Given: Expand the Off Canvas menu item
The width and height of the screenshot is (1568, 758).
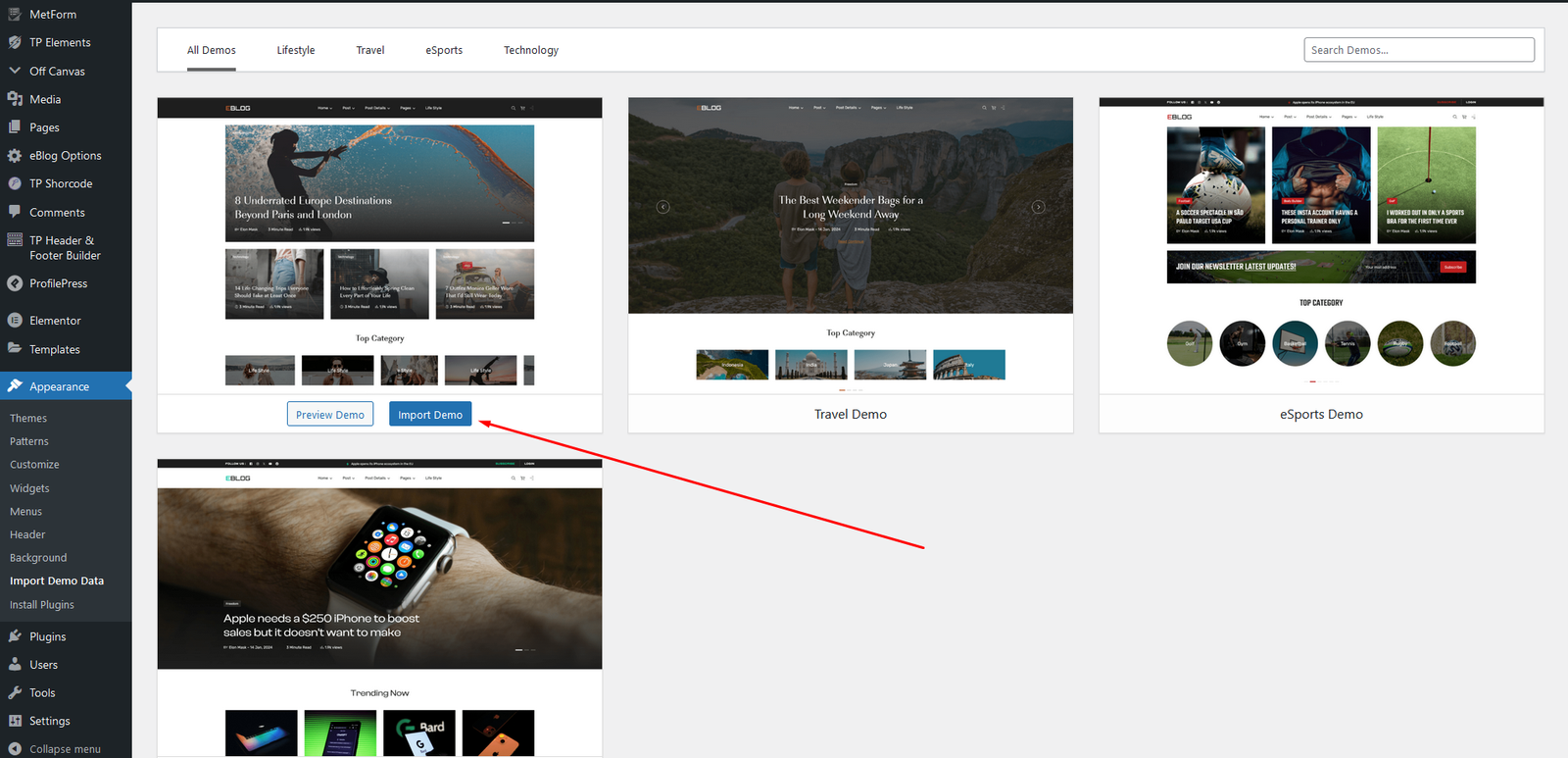Looking at the screenshot, I should [56, 72].
